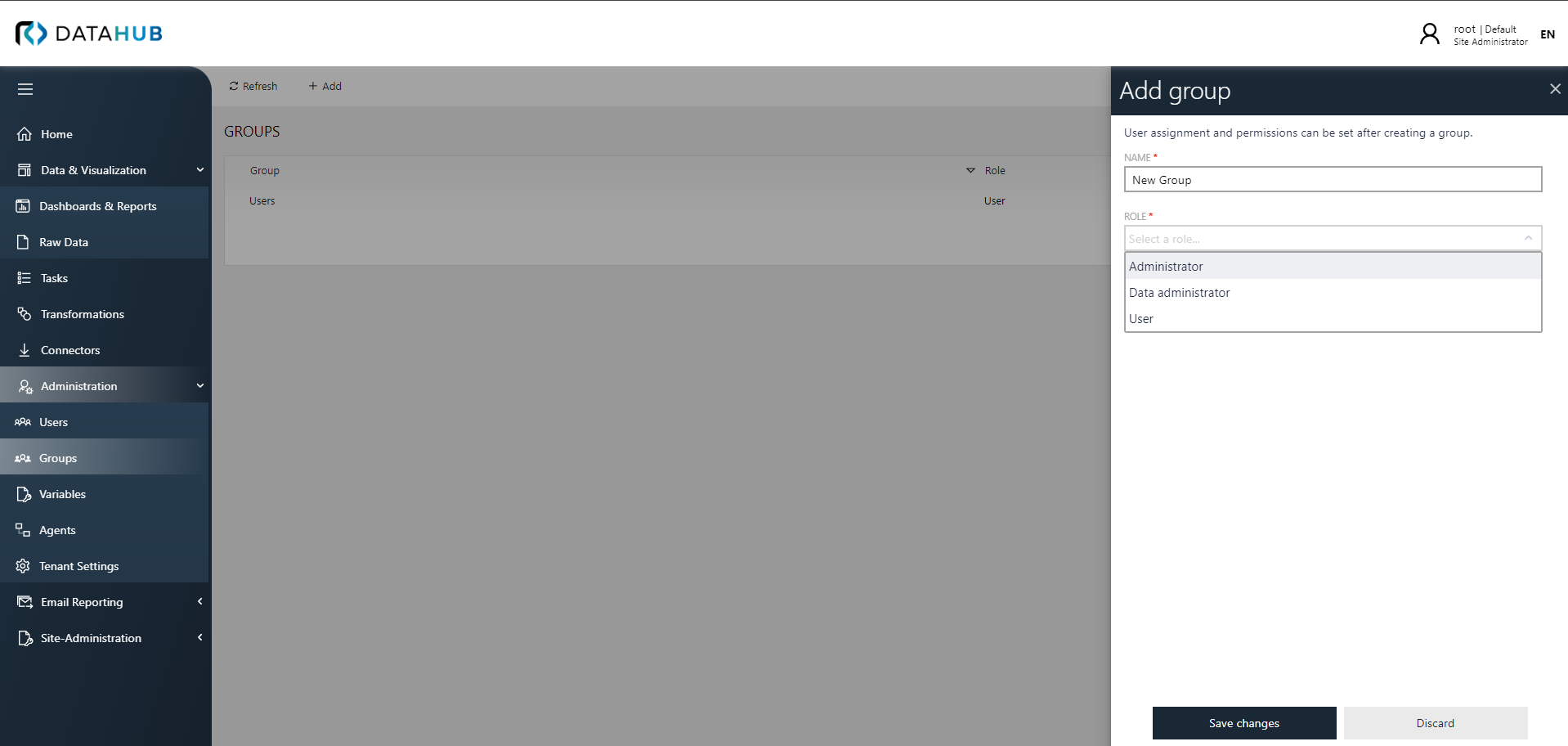Open the Home page via its icon
This screenshot has width=1568, height=746.
pyautogui.click(x=25, y=133)
